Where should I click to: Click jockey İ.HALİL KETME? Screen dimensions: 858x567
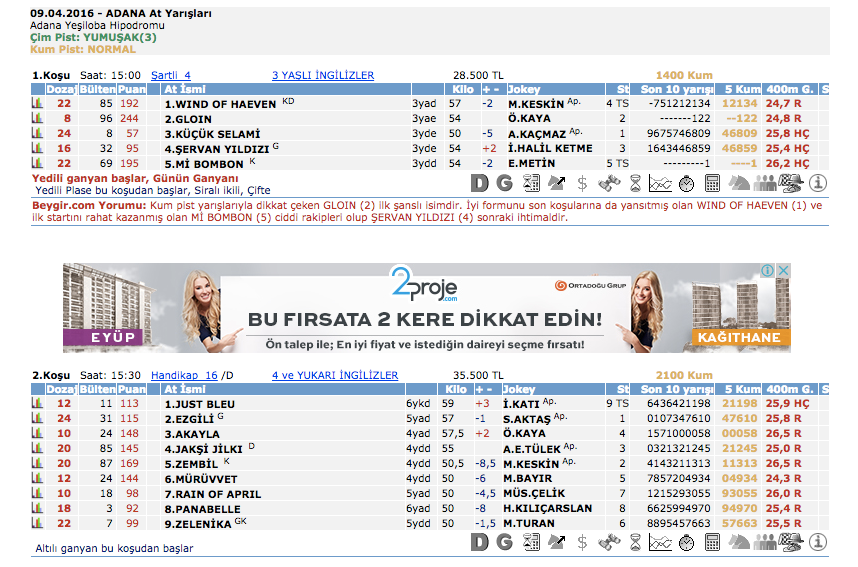(550, 148)
